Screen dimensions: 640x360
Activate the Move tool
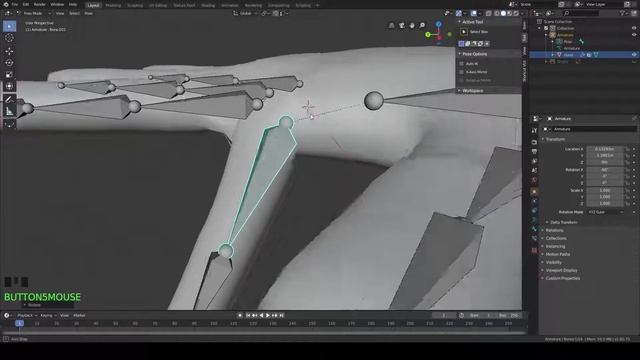[x=9, y=51]
